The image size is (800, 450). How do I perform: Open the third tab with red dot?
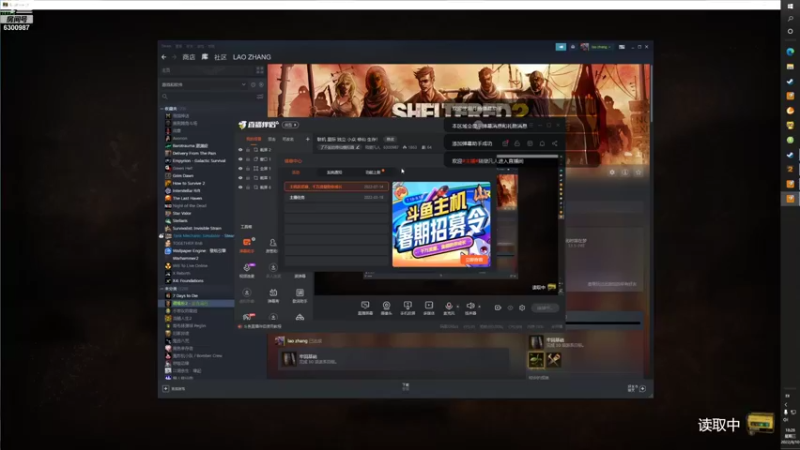373,172
